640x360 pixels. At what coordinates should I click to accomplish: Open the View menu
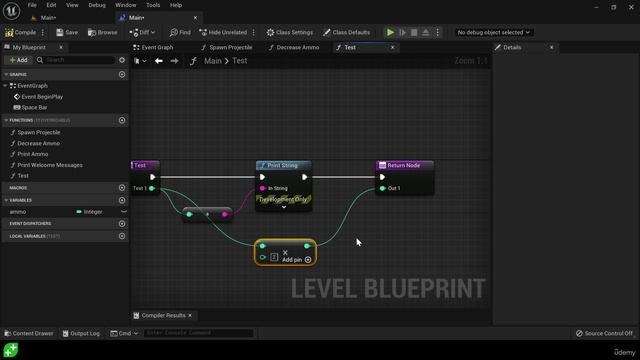tap(72, 5)
